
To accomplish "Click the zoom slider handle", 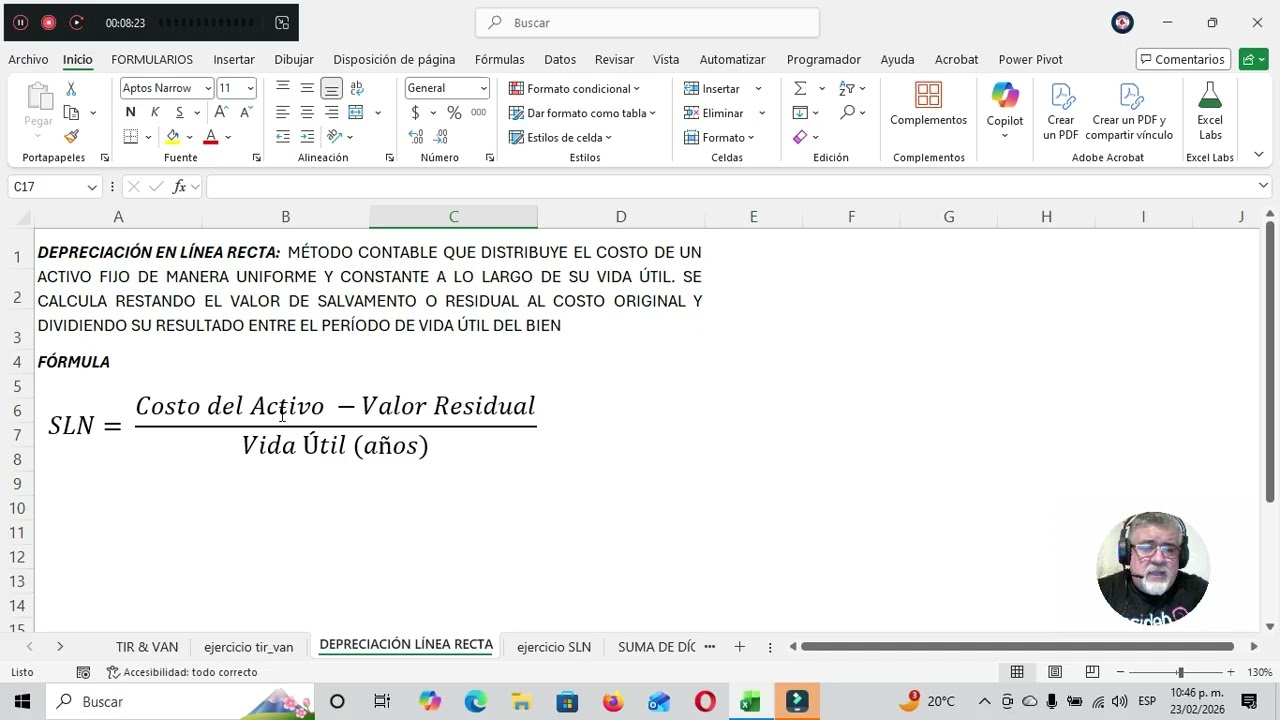I will pyautogui.click(x=1180, y=672).
